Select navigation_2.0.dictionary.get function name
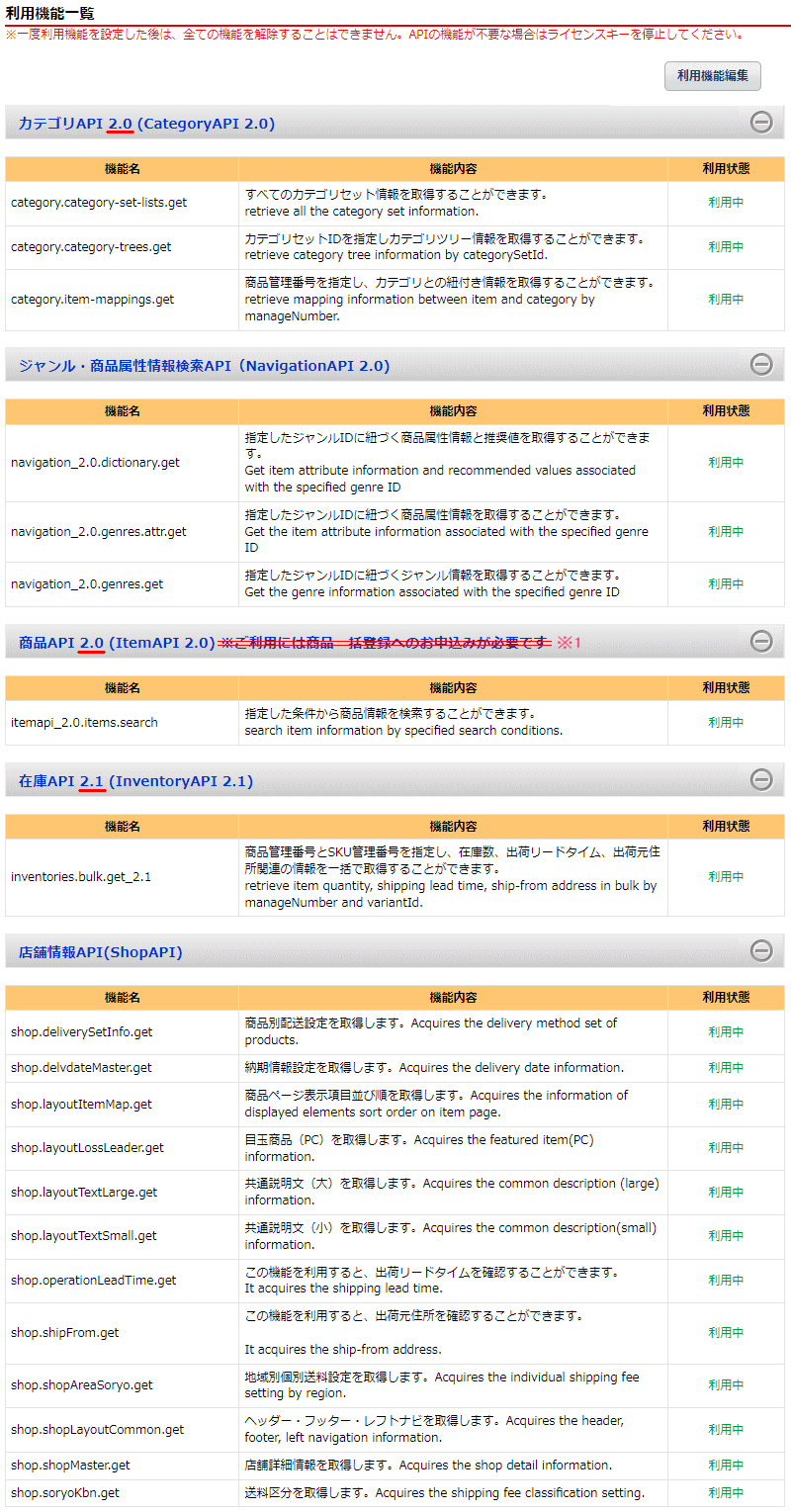This screenshot has width=791, height=1512. 95,463
